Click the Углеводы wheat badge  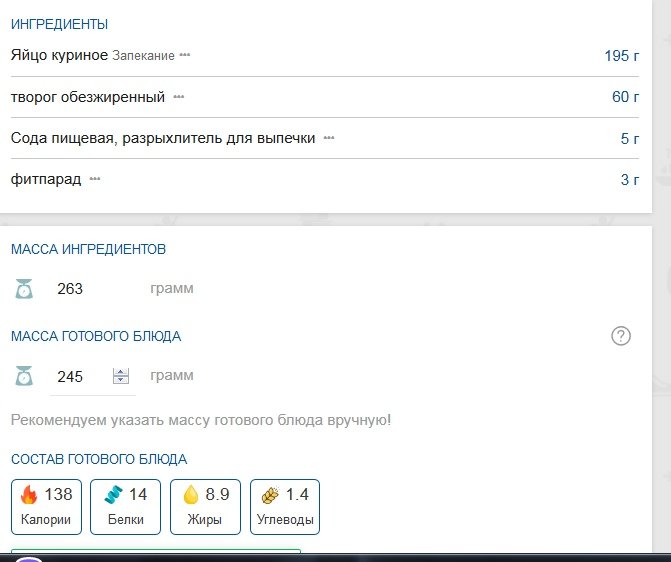click(x=285, y=506)
